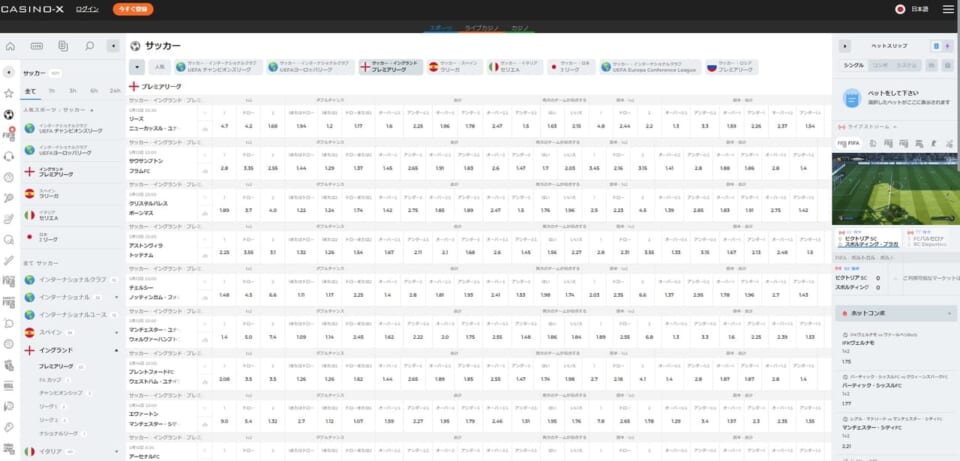Switch to the スポーツ top tab
Screen dimensions: 960x461
point(440,28)
